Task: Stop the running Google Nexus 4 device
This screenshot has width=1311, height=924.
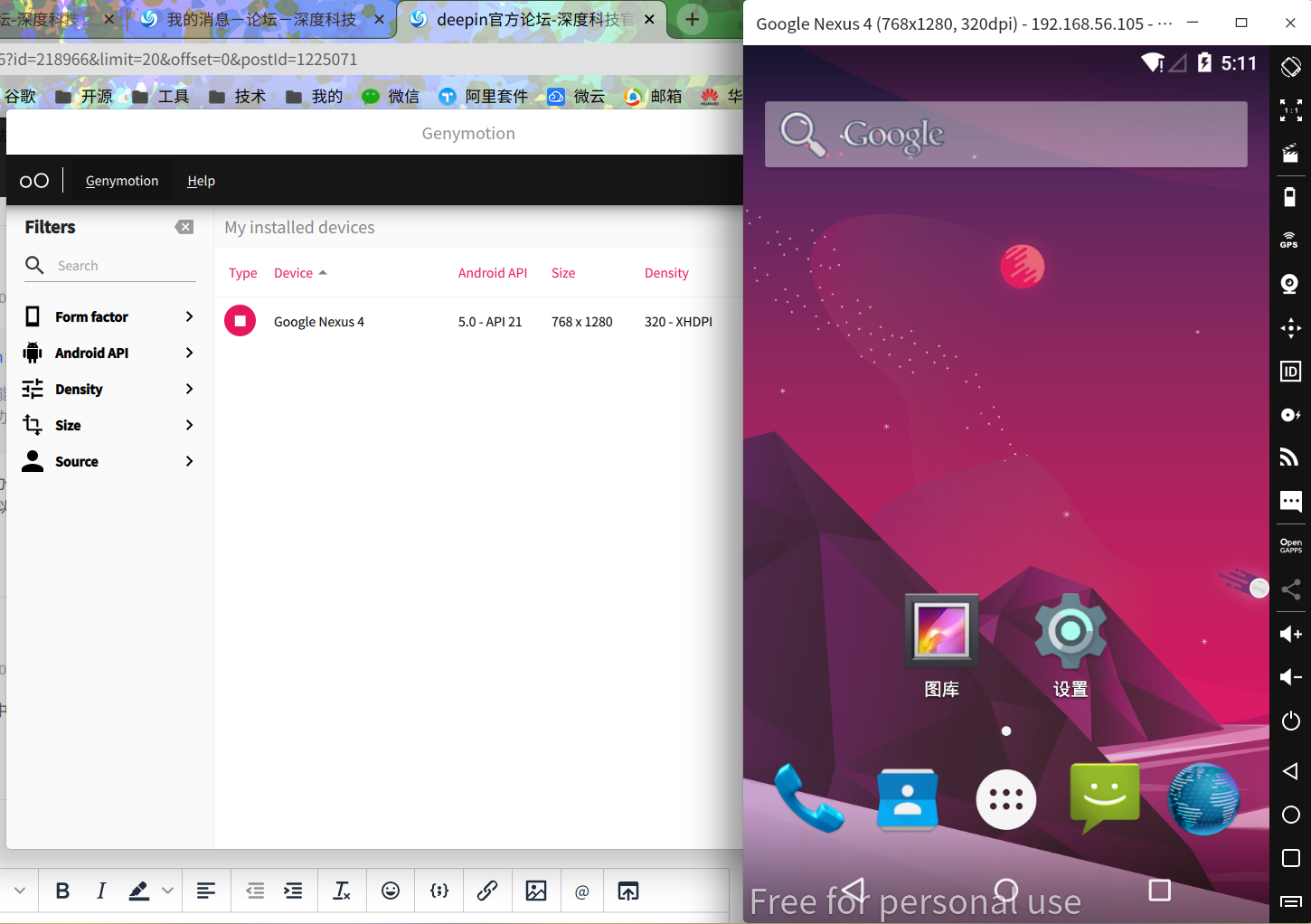Action: click(x=241, y=321)
